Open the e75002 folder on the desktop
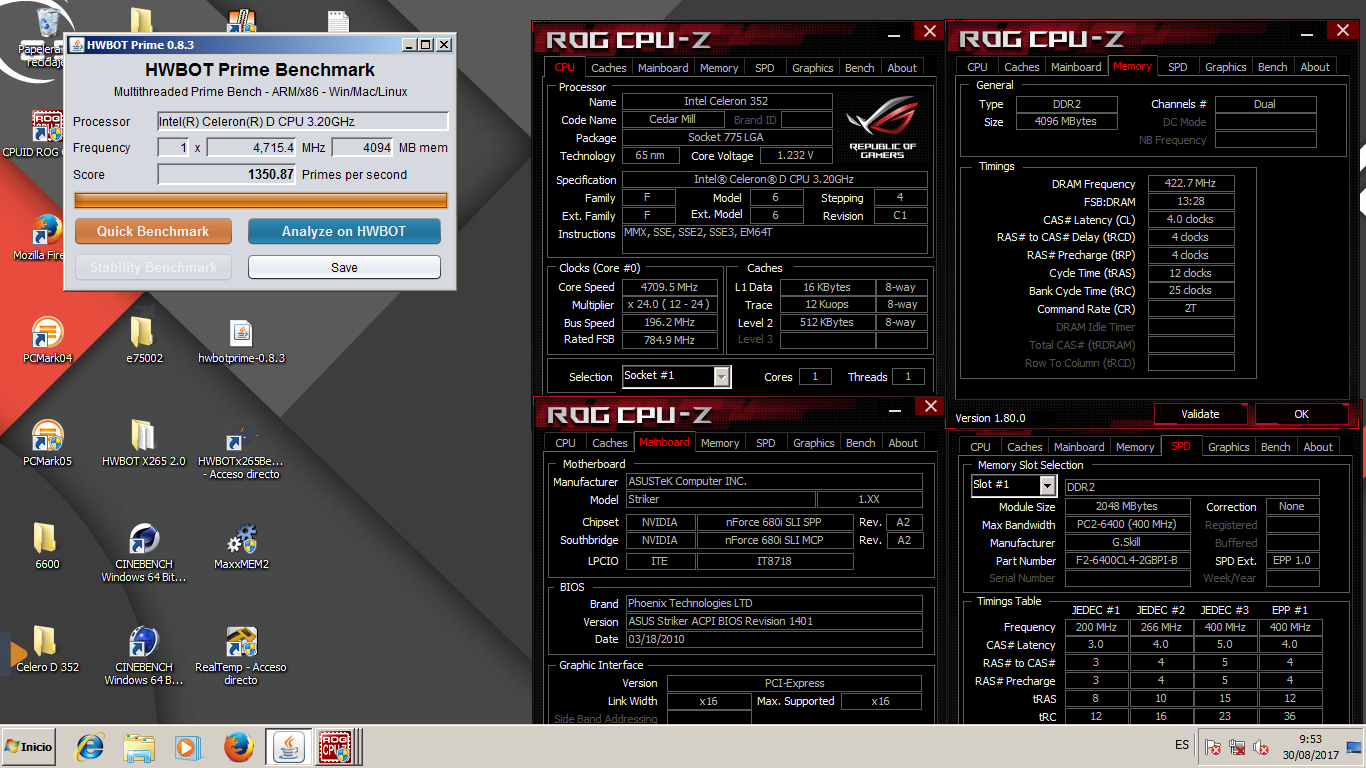 pyautogui.click(x=143, y=340)
